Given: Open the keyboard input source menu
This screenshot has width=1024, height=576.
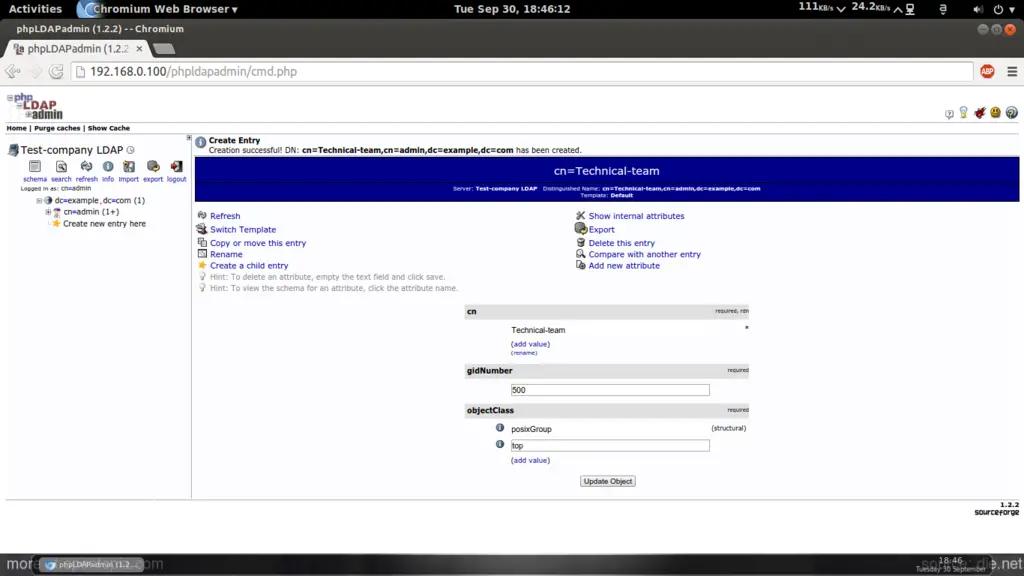Looking at the screenshot, I should tap(942, 9).
